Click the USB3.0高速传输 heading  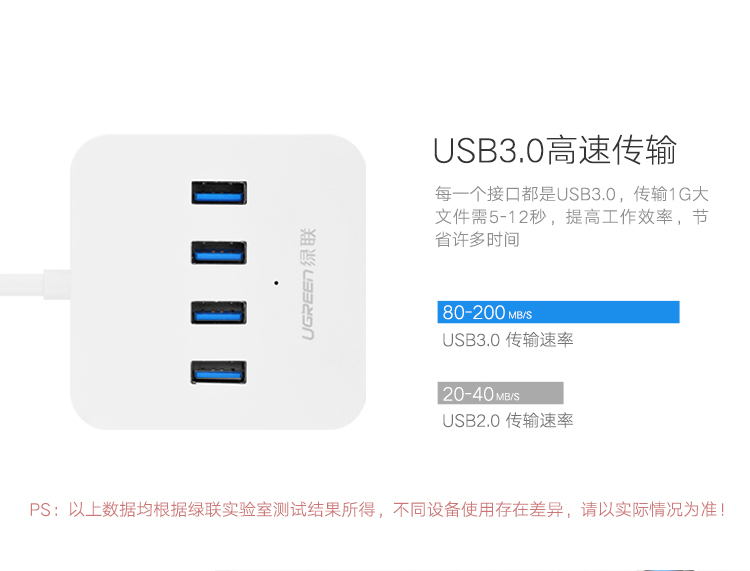point(555,150)
